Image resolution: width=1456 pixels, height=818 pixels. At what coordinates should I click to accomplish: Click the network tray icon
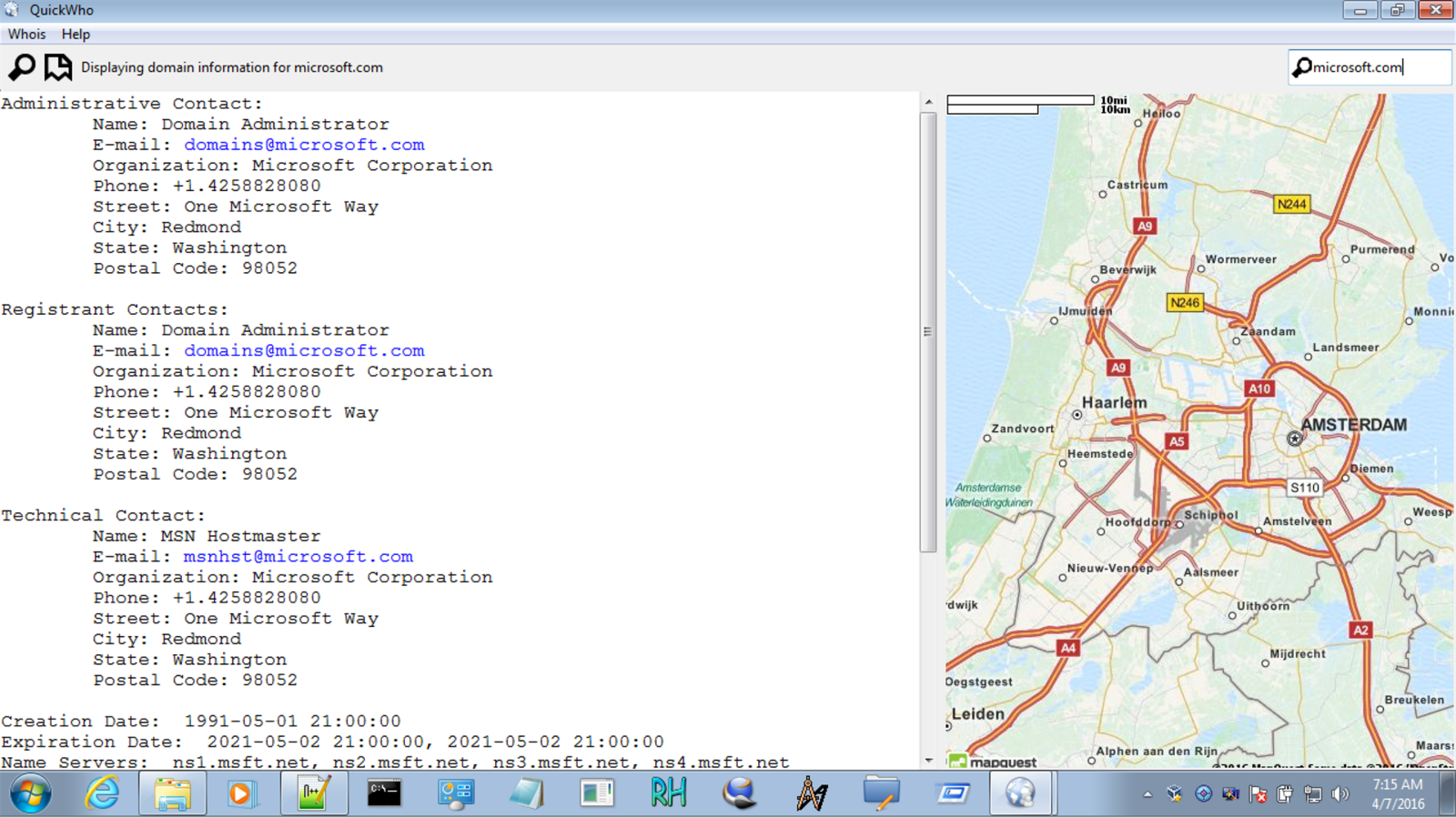(1312, 794)
